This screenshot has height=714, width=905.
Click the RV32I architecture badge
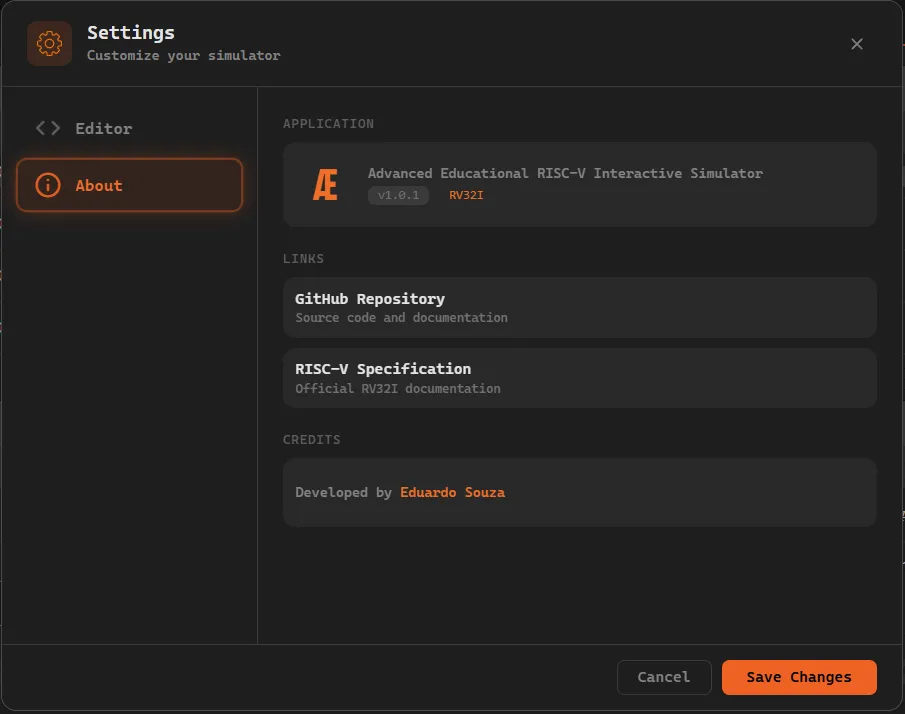pyautogui.click(x=466, y=195)
